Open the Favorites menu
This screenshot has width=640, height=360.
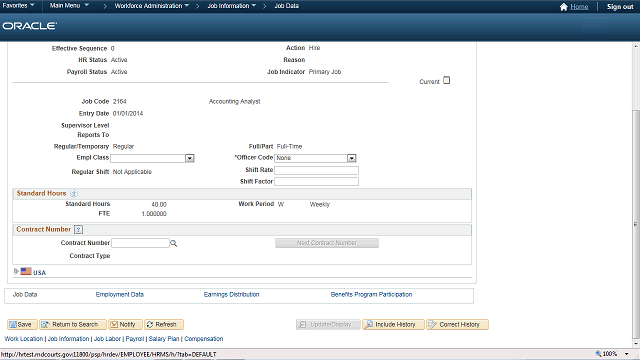pos(18,6)
